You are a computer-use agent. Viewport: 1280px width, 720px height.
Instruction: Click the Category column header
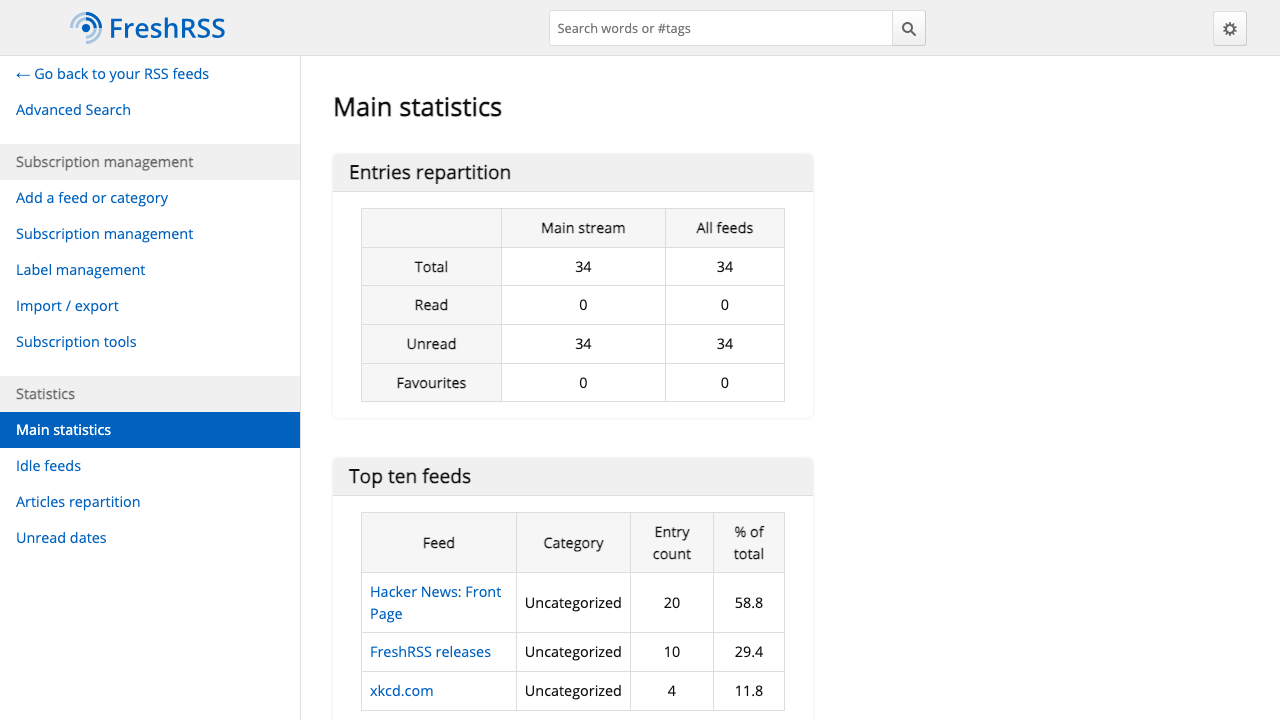click(573, 543)
